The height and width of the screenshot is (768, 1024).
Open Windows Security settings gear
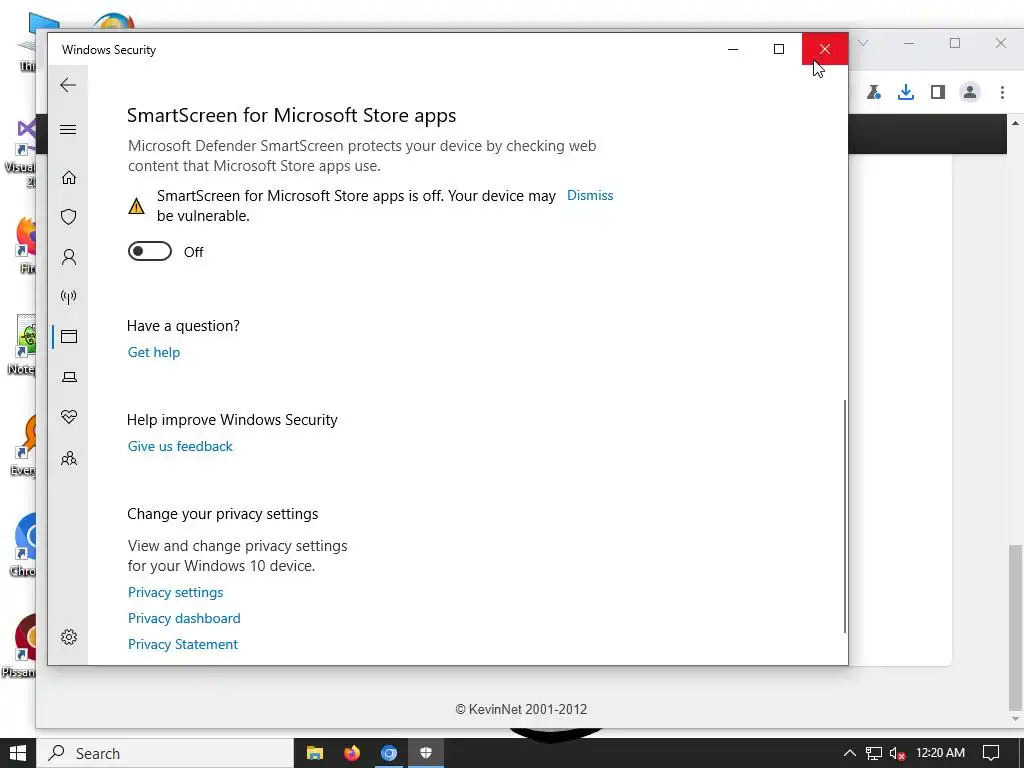pos(69,637)
